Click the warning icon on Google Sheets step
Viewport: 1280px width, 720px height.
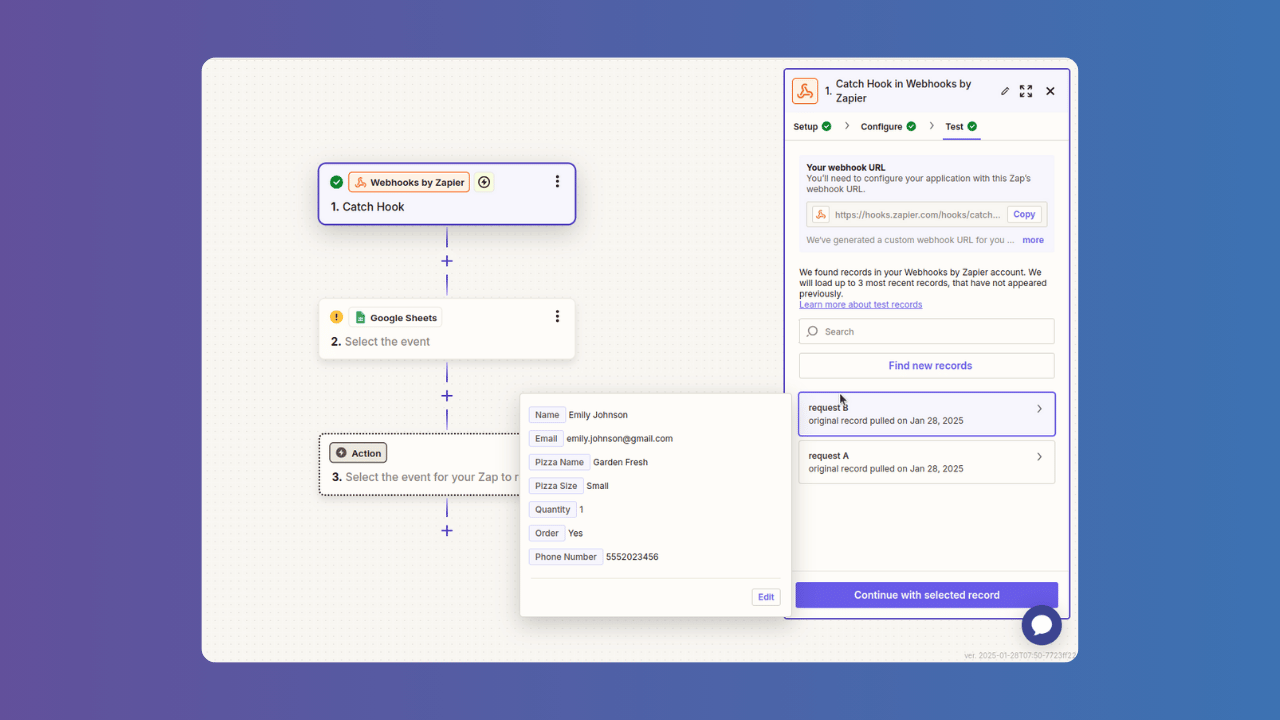point(337,317)
